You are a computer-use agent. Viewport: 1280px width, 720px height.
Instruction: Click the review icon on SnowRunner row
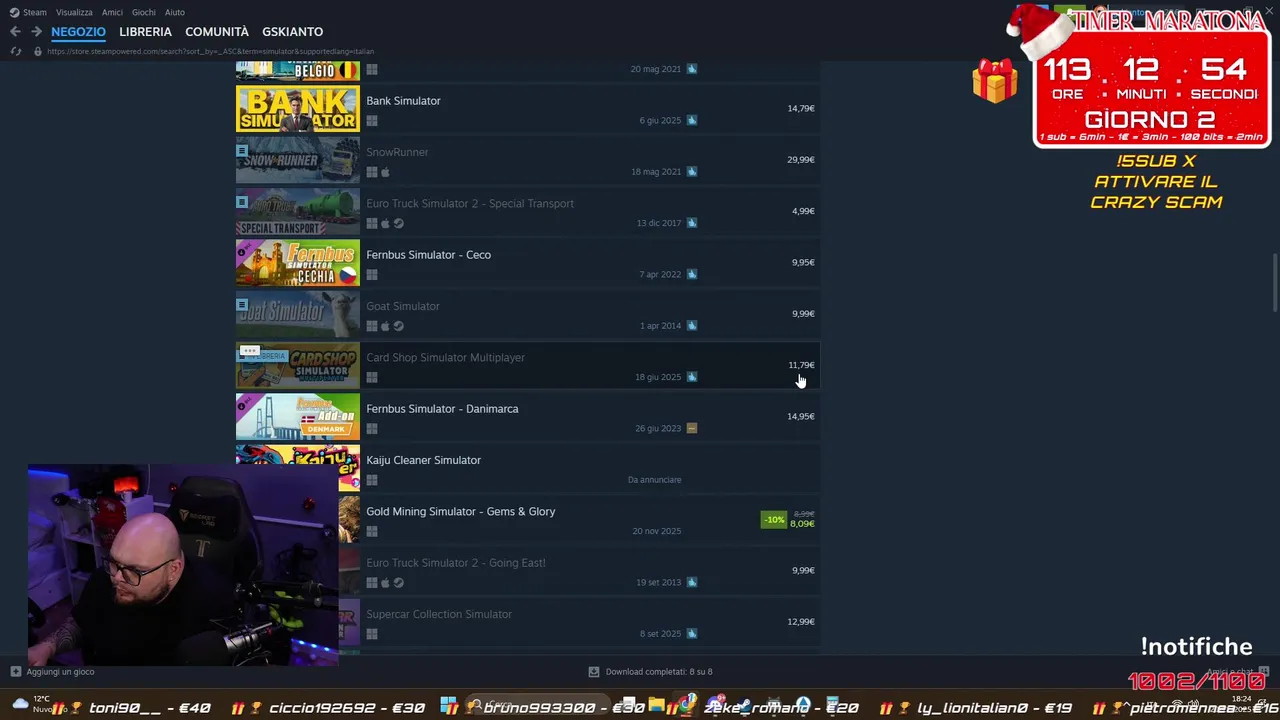tap(692, 172)
